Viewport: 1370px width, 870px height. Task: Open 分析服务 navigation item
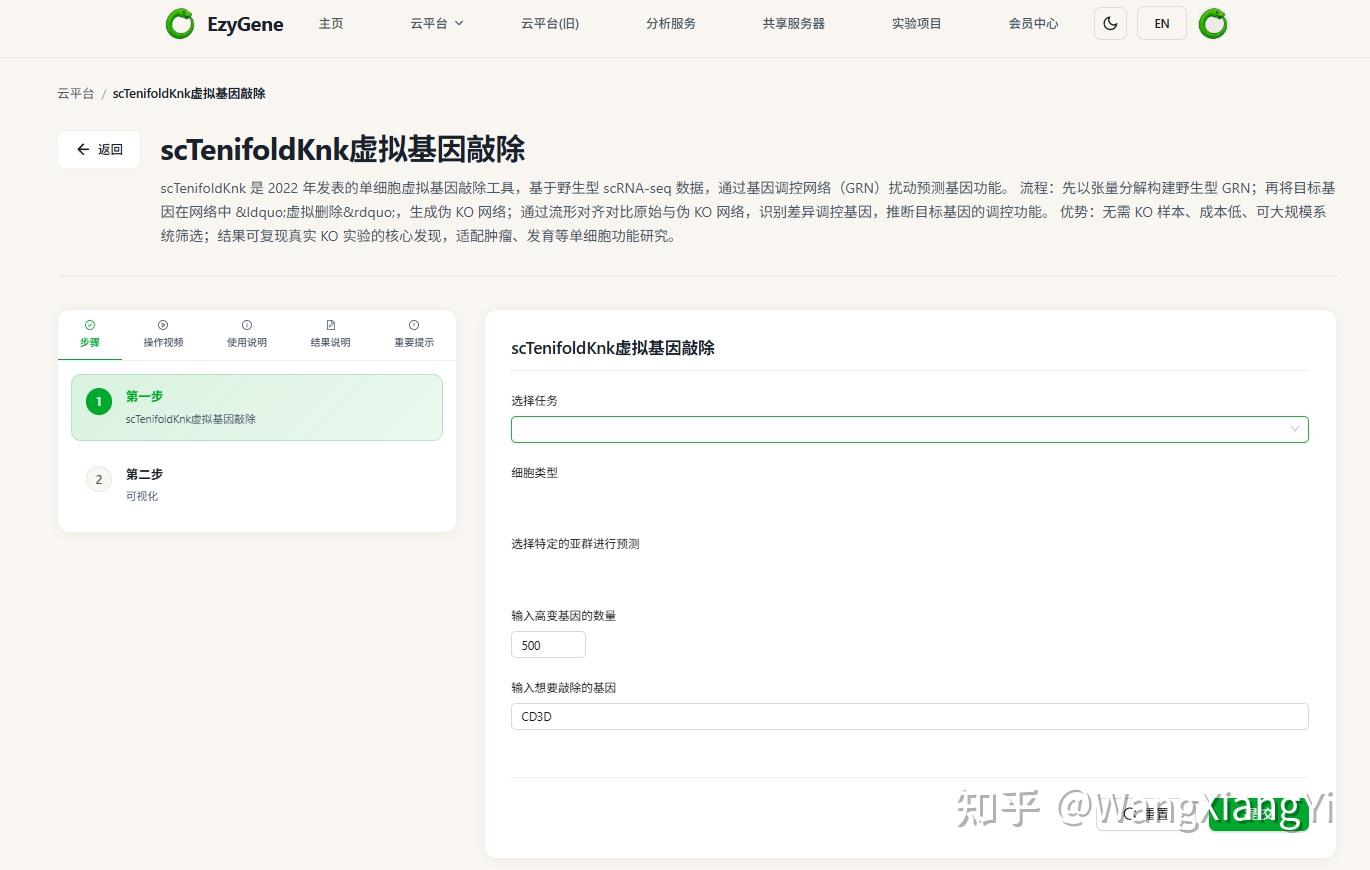[671, 23]
